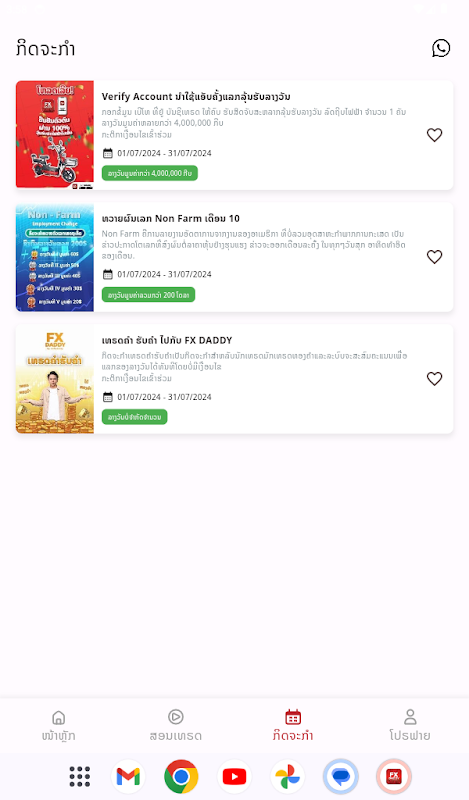Viewport: 469px width, 800px height.
Task: Select the Verify Account activity title
Action: pos(196,96)
